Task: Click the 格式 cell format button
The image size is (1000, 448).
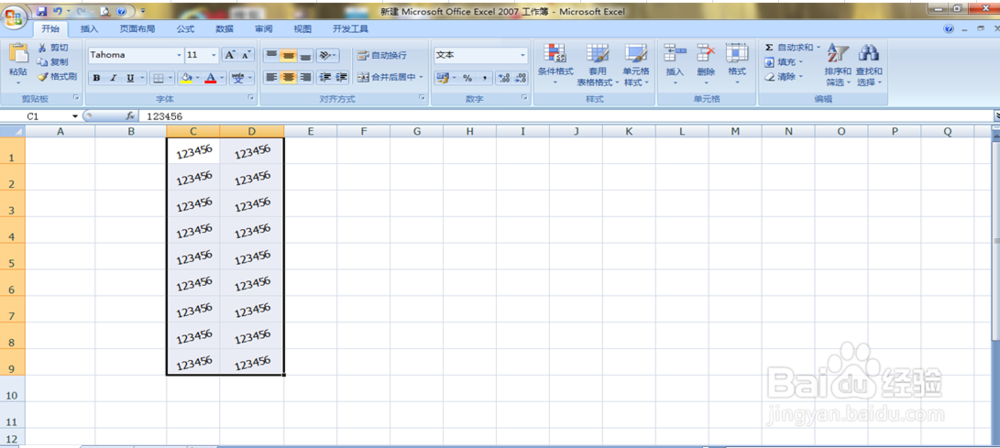Action: (737, 65)
